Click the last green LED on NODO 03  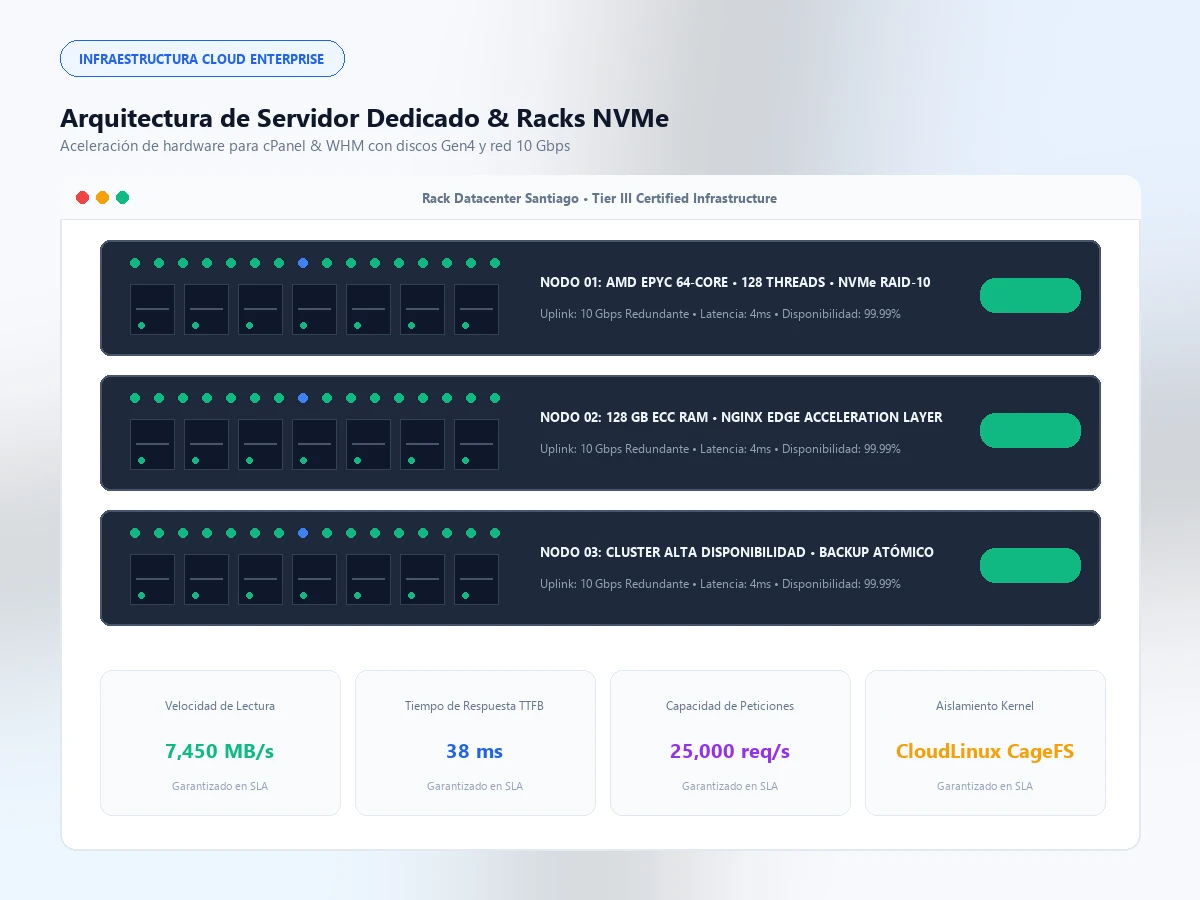(495, 533)
